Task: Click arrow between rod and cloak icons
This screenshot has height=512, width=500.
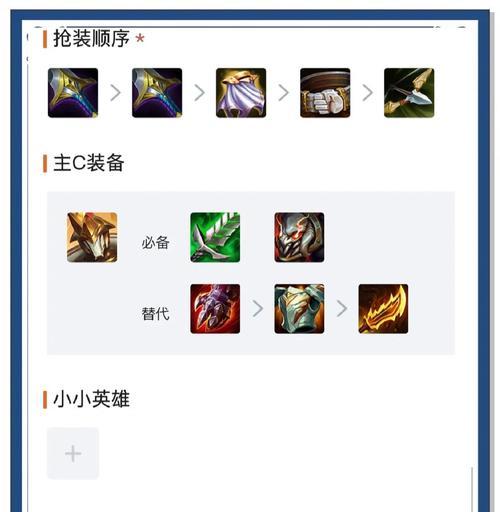Action: coord(199,93)
